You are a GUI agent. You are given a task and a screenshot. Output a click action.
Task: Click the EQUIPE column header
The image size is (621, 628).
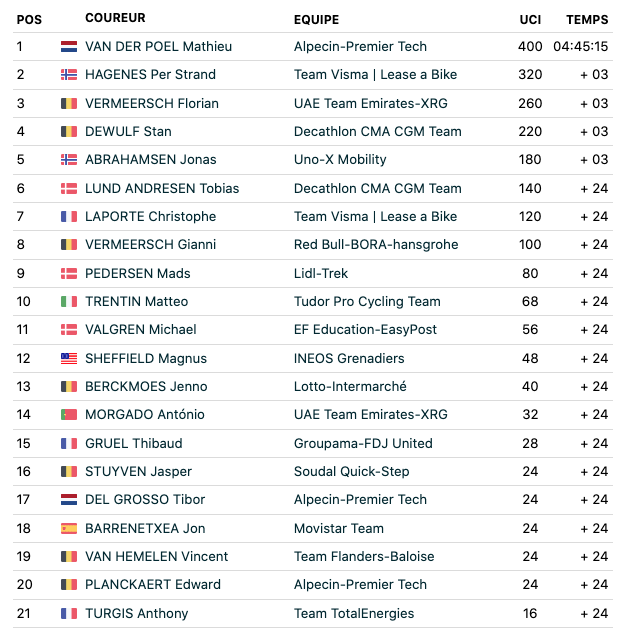click(316, 19)
